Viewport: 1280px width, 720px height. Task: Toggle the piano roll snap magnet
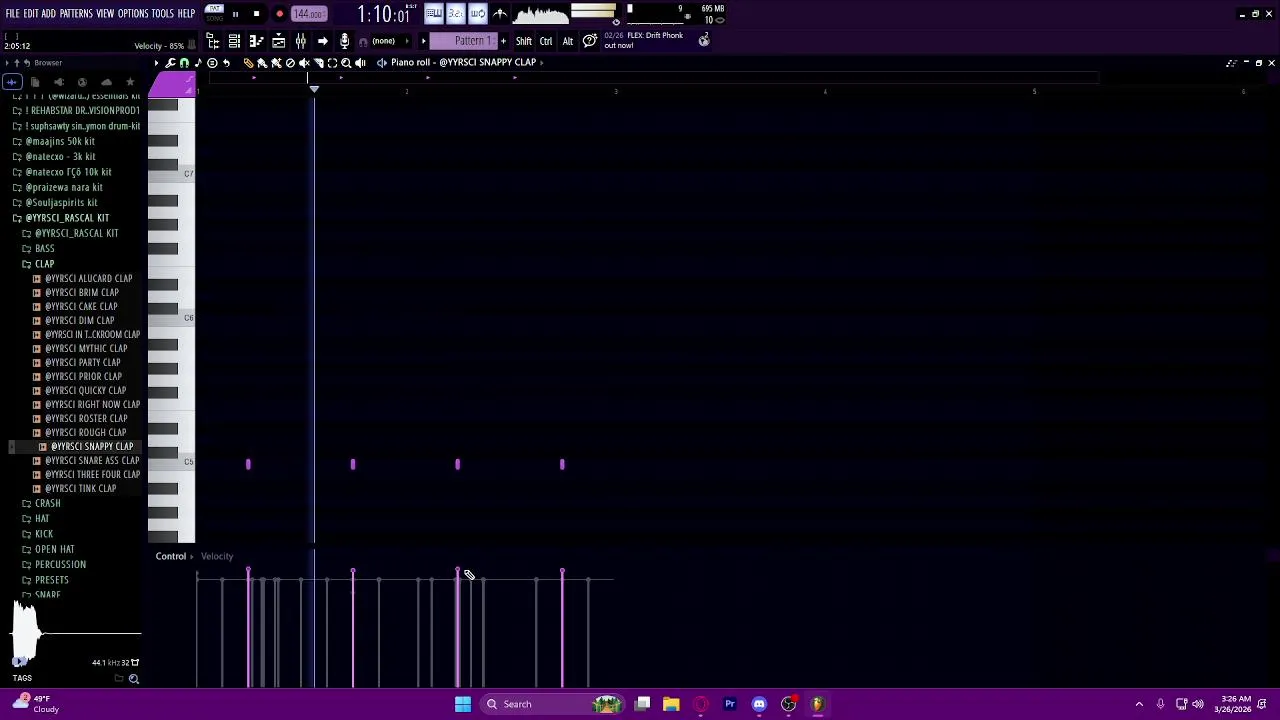184,63
